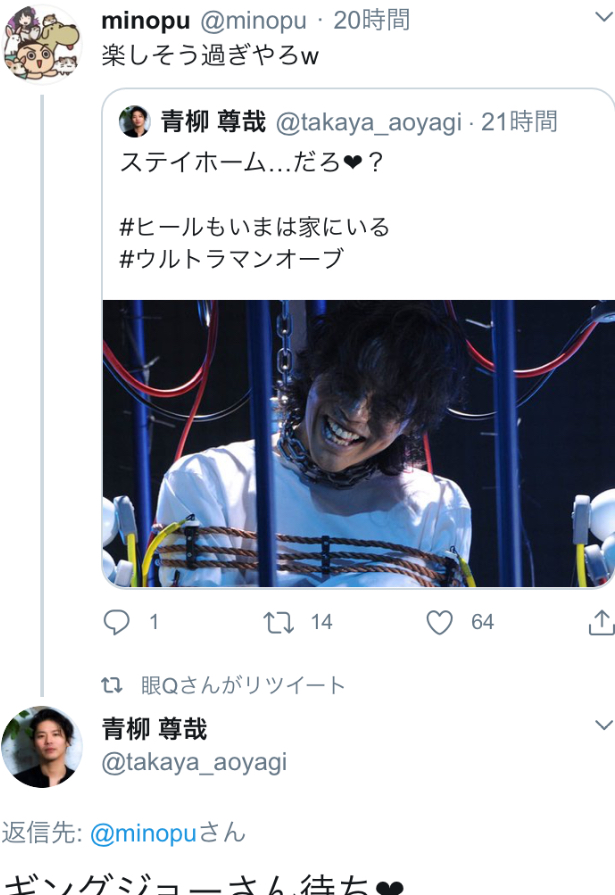Click the reply speech bubble icon

tap(116, 622)
